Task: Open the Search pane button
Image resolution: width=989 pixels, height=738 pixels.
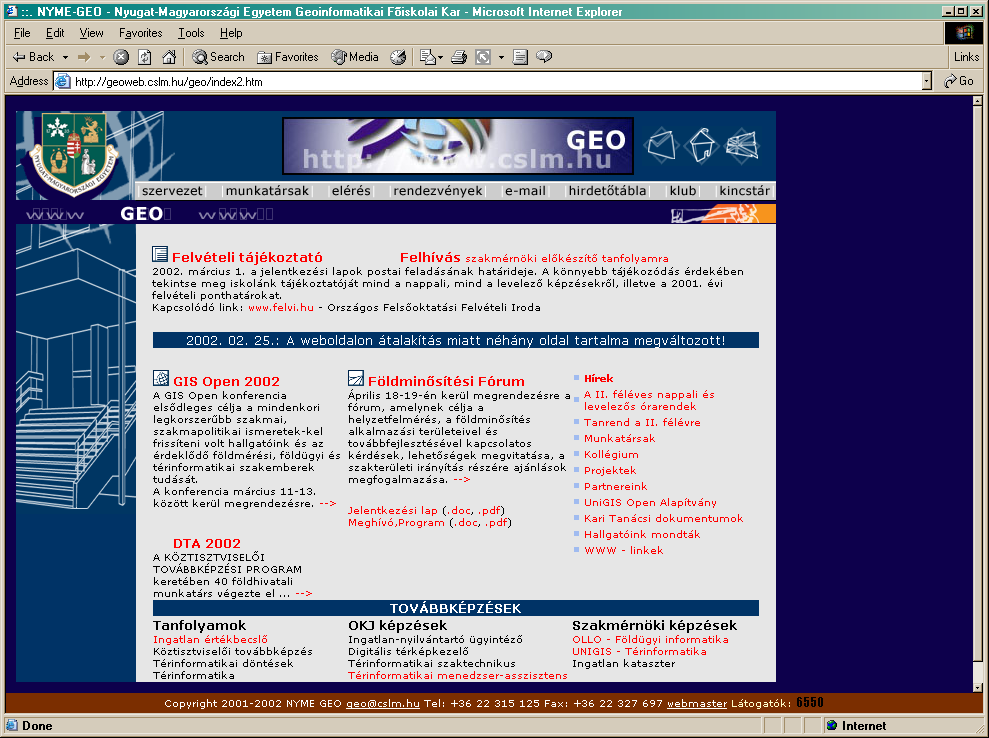Action: [218, 57]
